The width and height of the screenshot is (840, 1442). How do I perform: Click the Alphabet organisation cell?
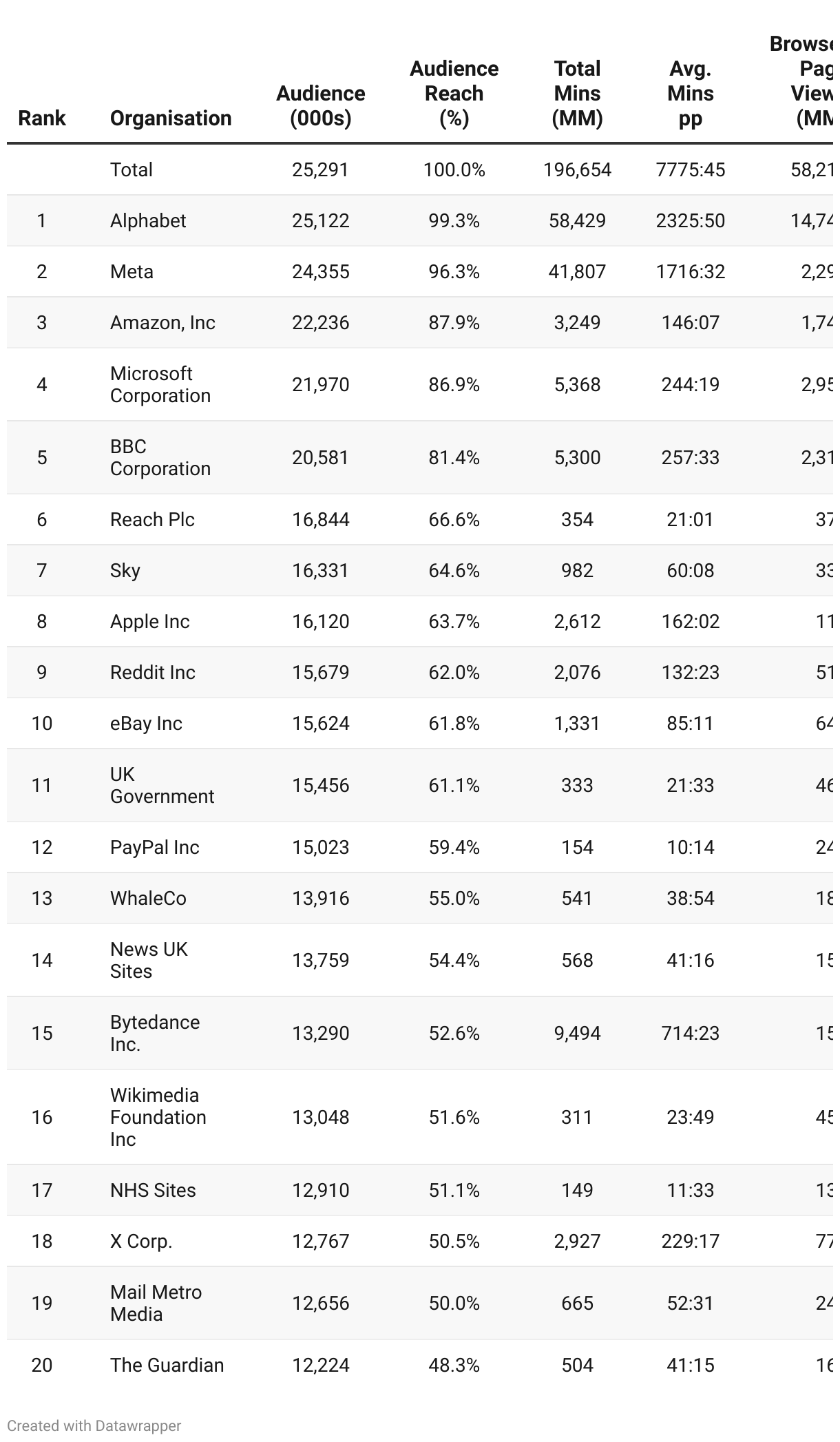pyautogui.click(x=148, y=220)
